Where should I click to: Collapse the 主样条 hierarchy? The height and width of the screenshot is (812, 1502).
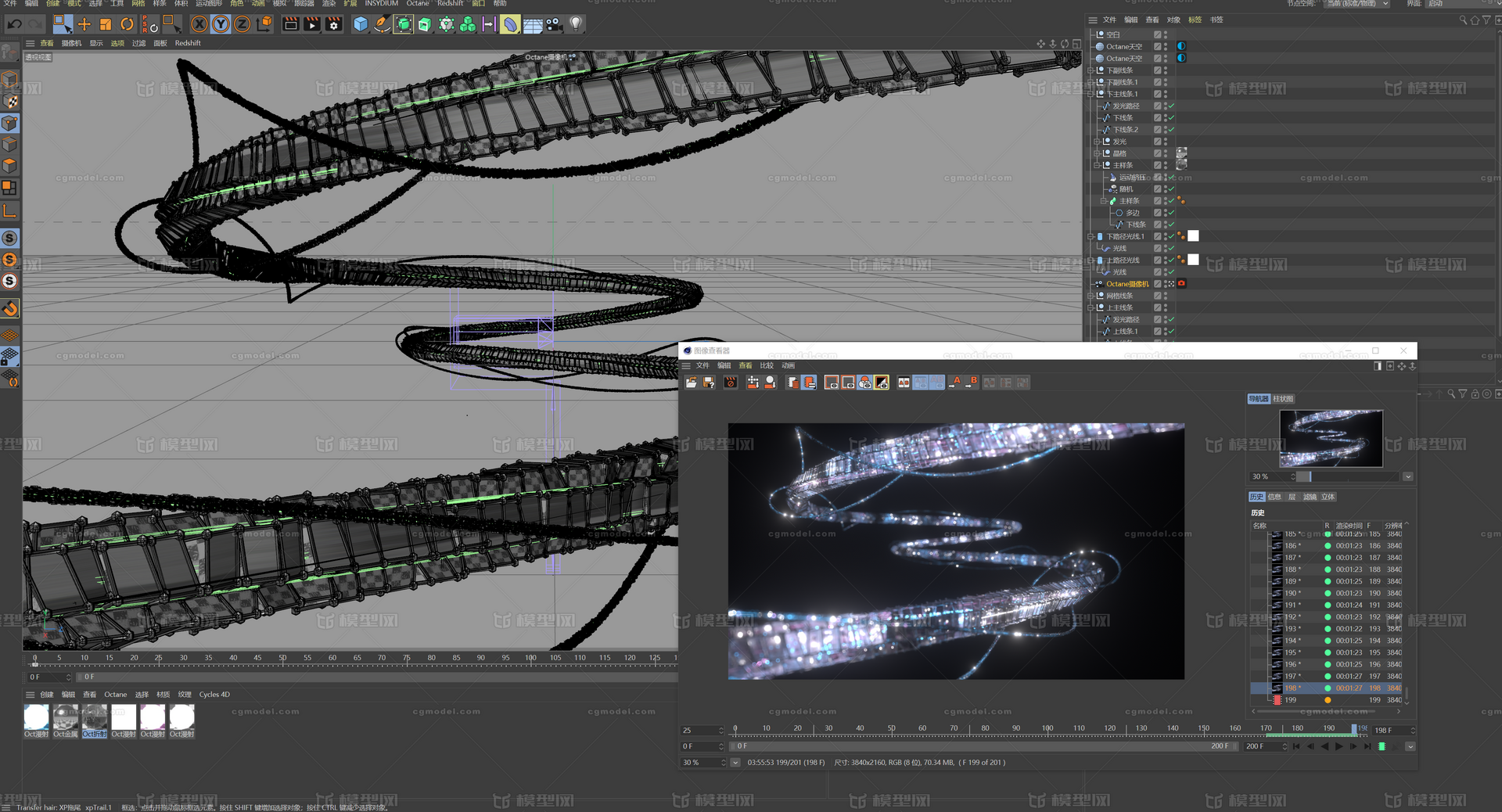coord(1097,165)
